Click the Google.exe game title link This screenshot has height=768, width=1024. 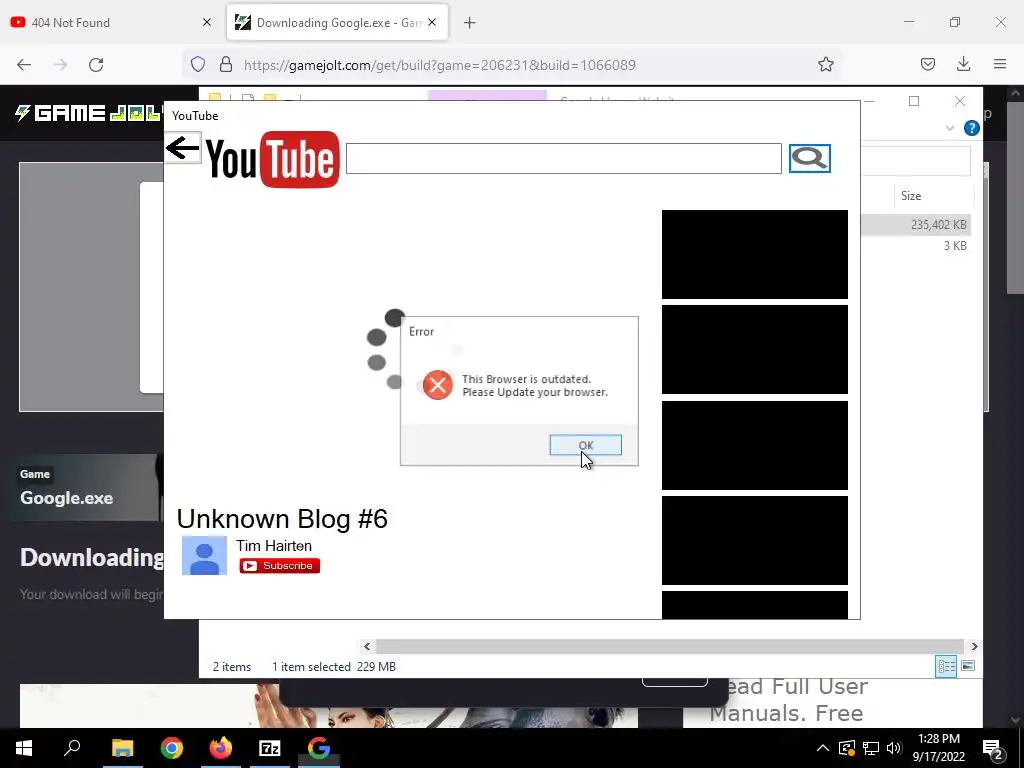[x=67, y=498]
